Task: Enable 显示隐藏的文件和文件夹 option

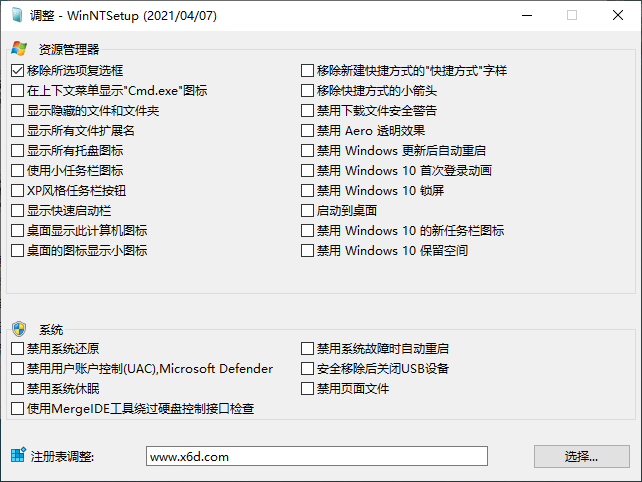Action: 18,111
